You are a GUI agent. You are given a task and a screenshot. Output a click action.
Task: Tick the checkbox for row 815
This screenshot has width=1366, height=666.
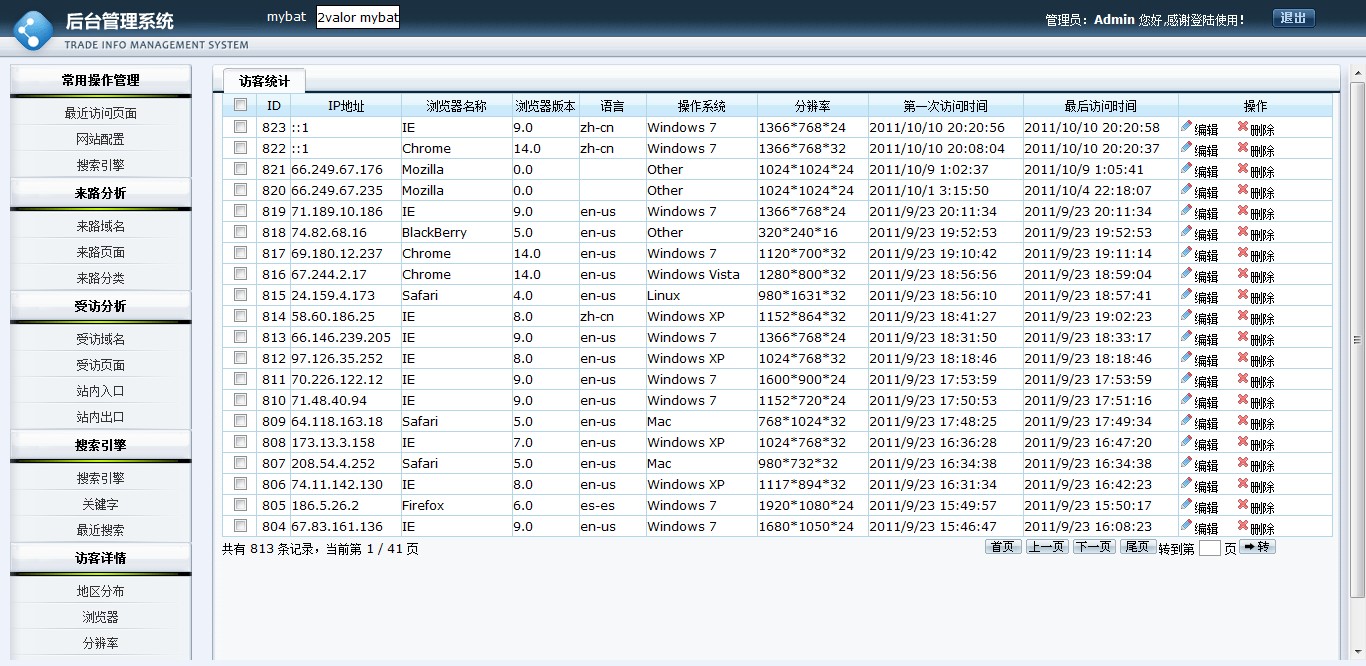pos(240,295)
